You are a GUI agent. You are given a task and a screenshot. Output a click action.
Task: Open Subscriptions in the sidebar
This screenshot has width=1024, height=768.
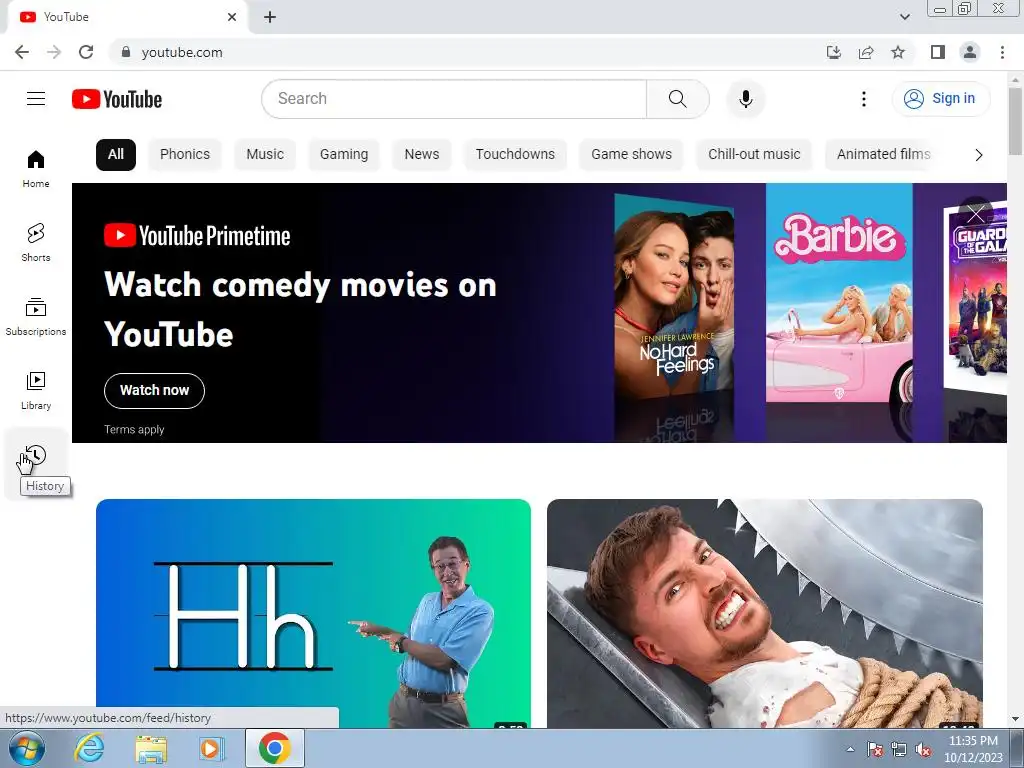[x=36, y=316]
